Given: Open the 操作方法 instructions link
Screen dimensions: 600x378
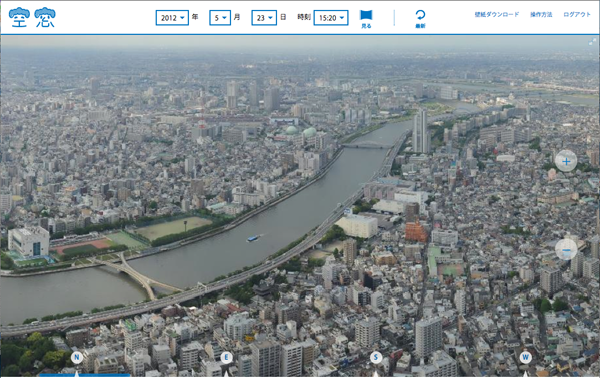Looking at the screenshot, I should click(x=541, y=15).
